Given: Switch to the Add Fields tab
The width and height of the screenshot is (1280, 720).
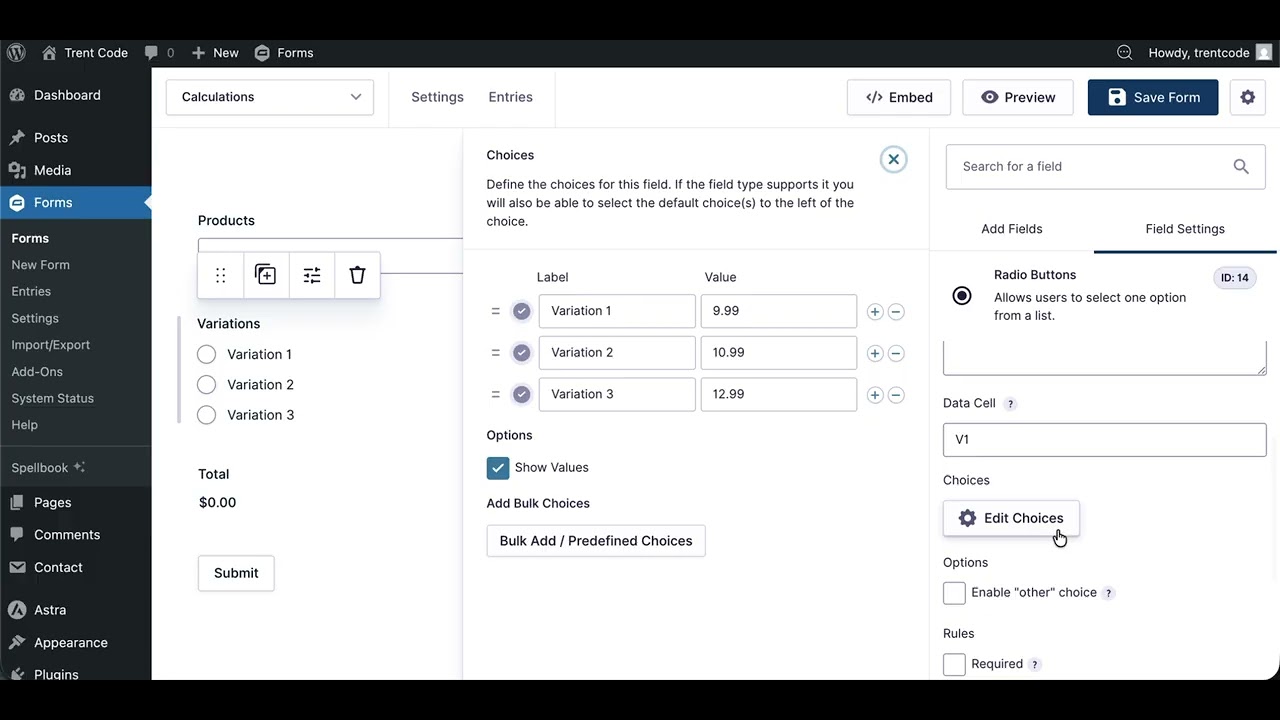Looking at the screenshot, I should (x=1012, y=229).
